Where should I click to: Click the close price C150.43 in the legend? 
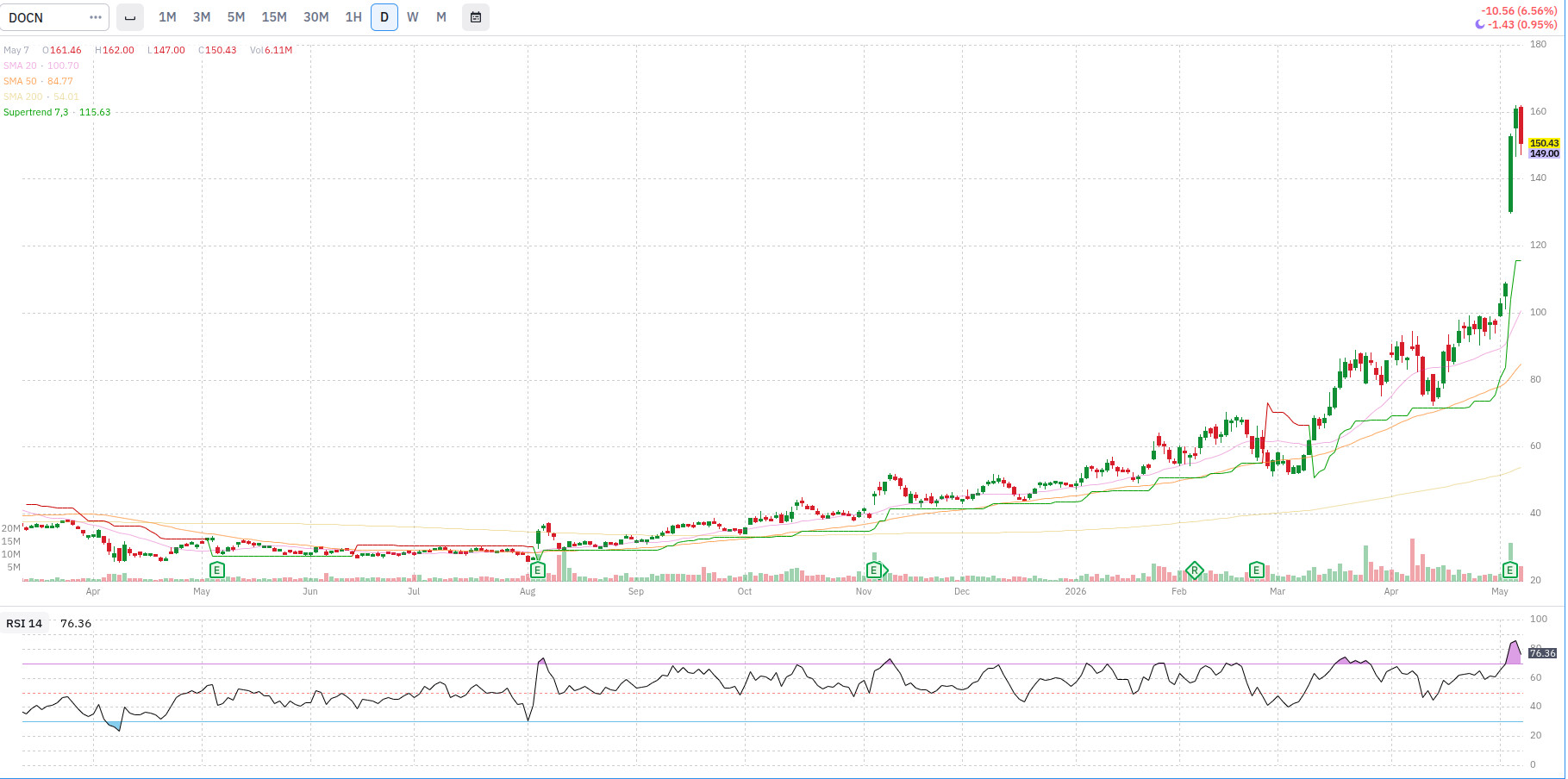tap(217, 50)
